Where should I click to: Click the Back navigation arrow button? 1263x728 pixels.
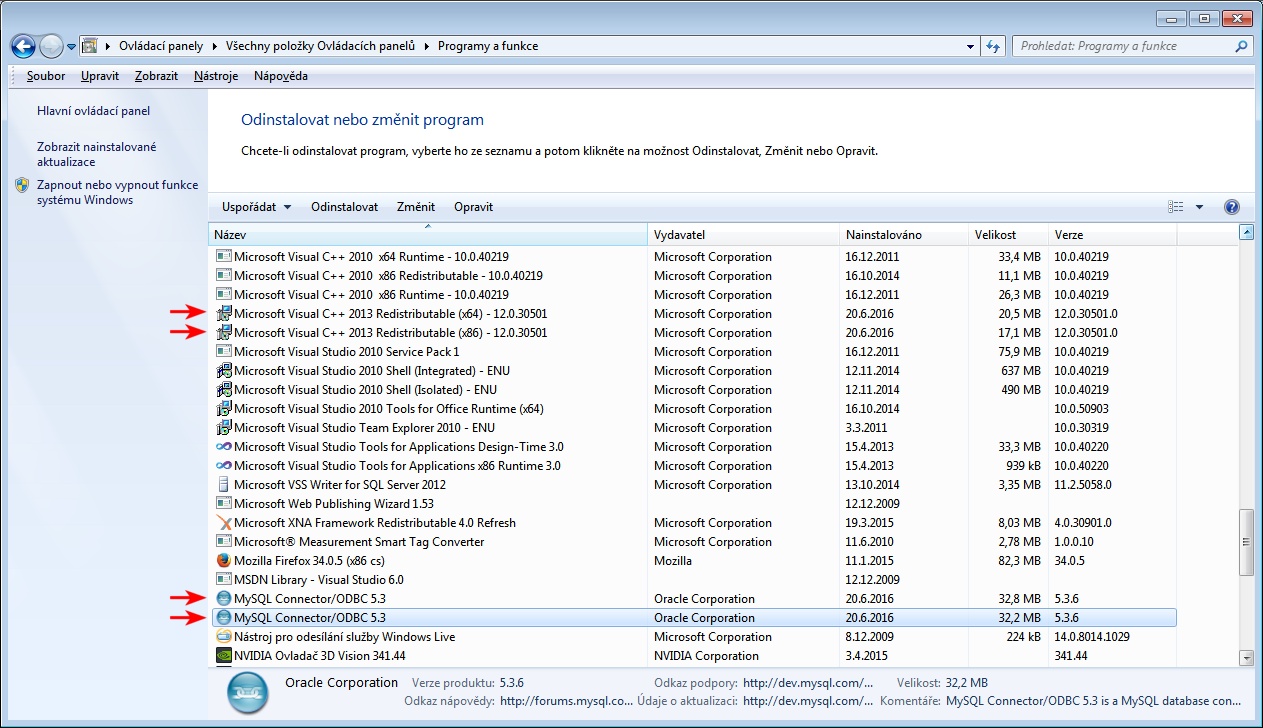(24, 46)
